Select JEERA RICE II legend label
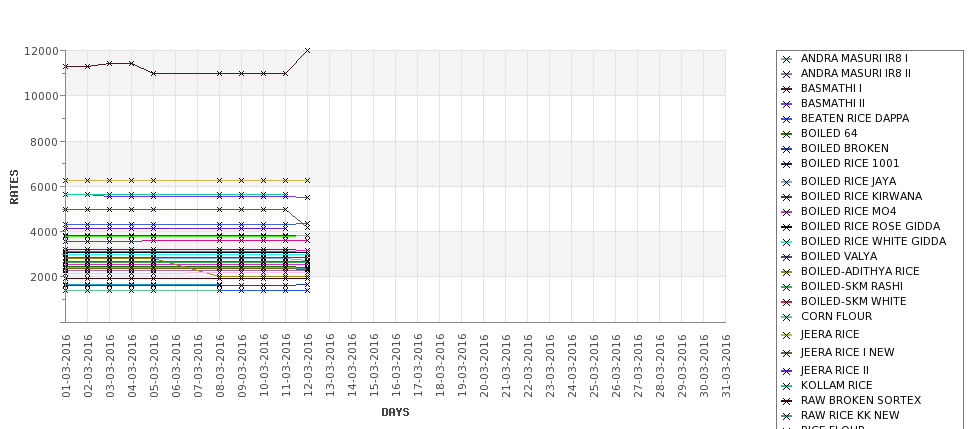975x429 pixels. [x=834, y=370]
